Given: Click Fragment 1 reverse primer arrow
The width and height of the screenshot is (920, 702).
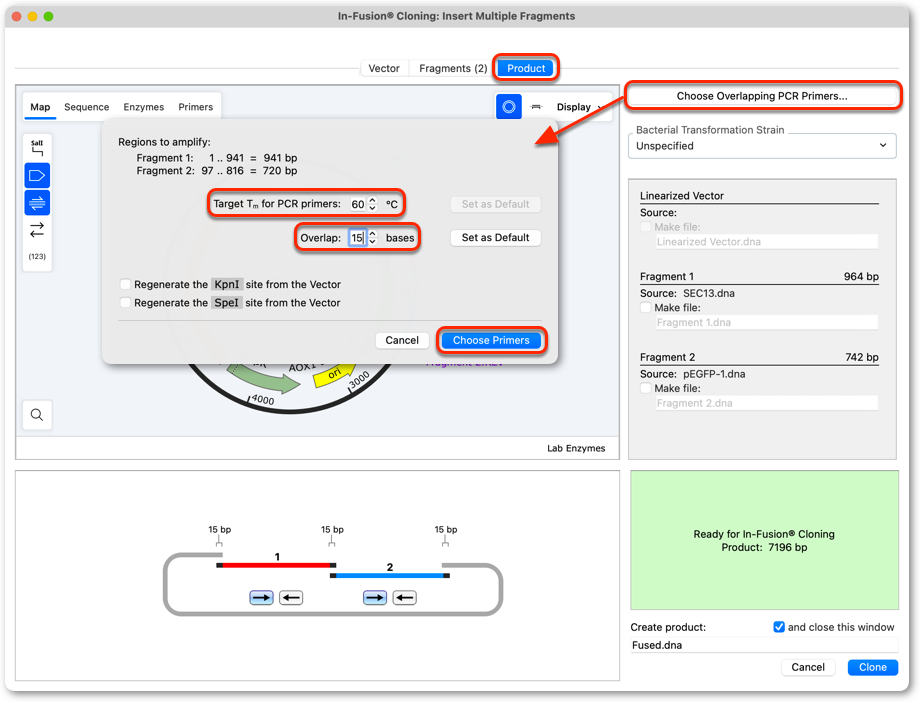Looking at the screenshot, I should 291,598.
